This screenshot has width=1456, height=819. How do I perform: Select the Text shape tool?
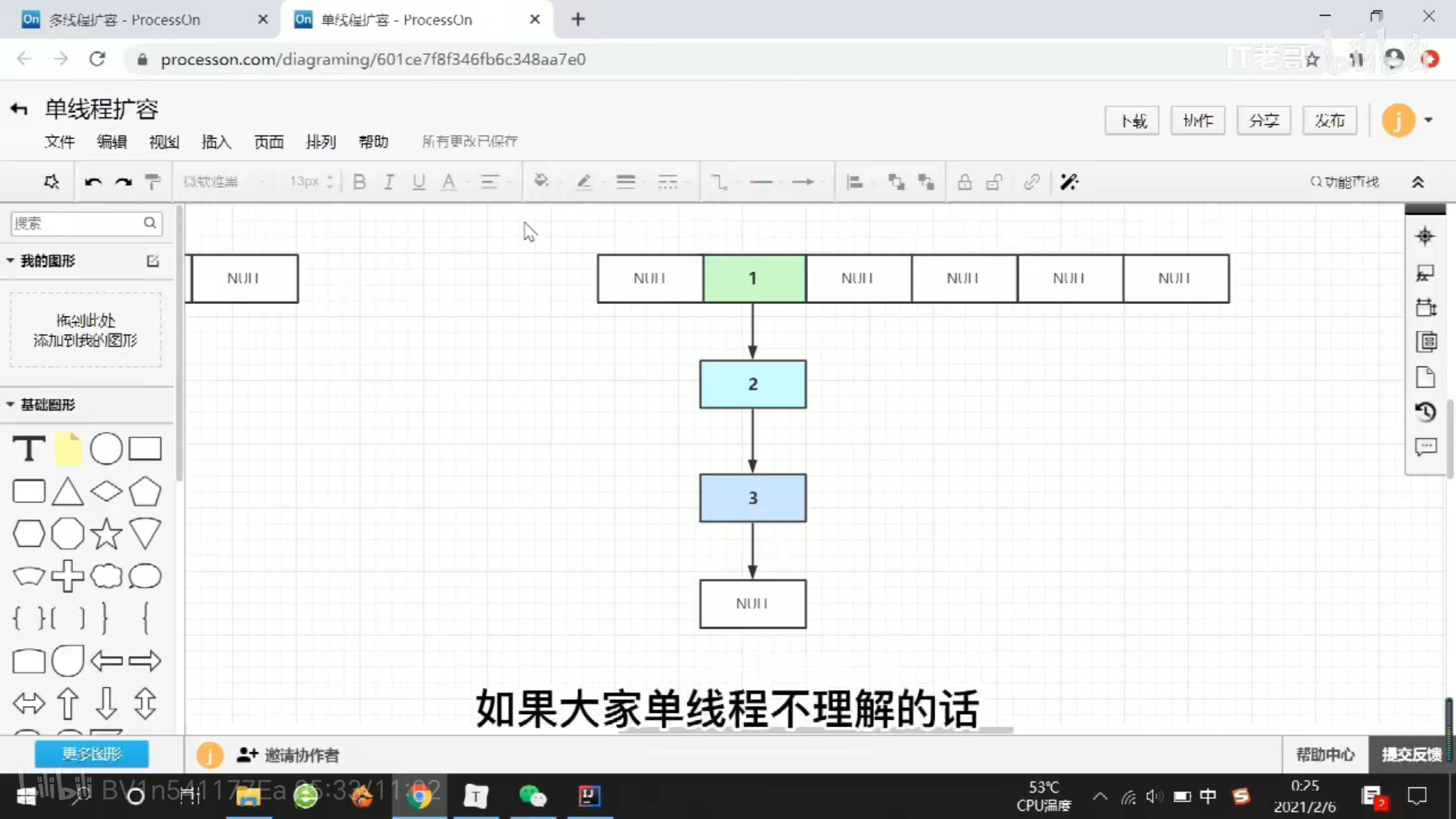click(29, 448)
